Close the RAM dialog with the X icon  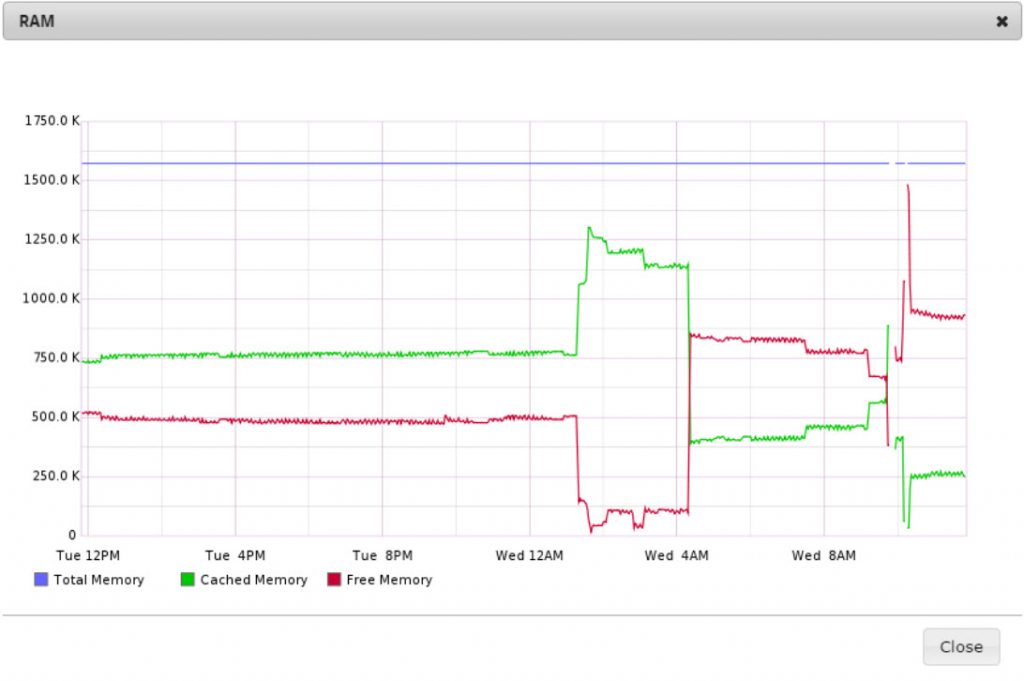[x=1002, y=22]
